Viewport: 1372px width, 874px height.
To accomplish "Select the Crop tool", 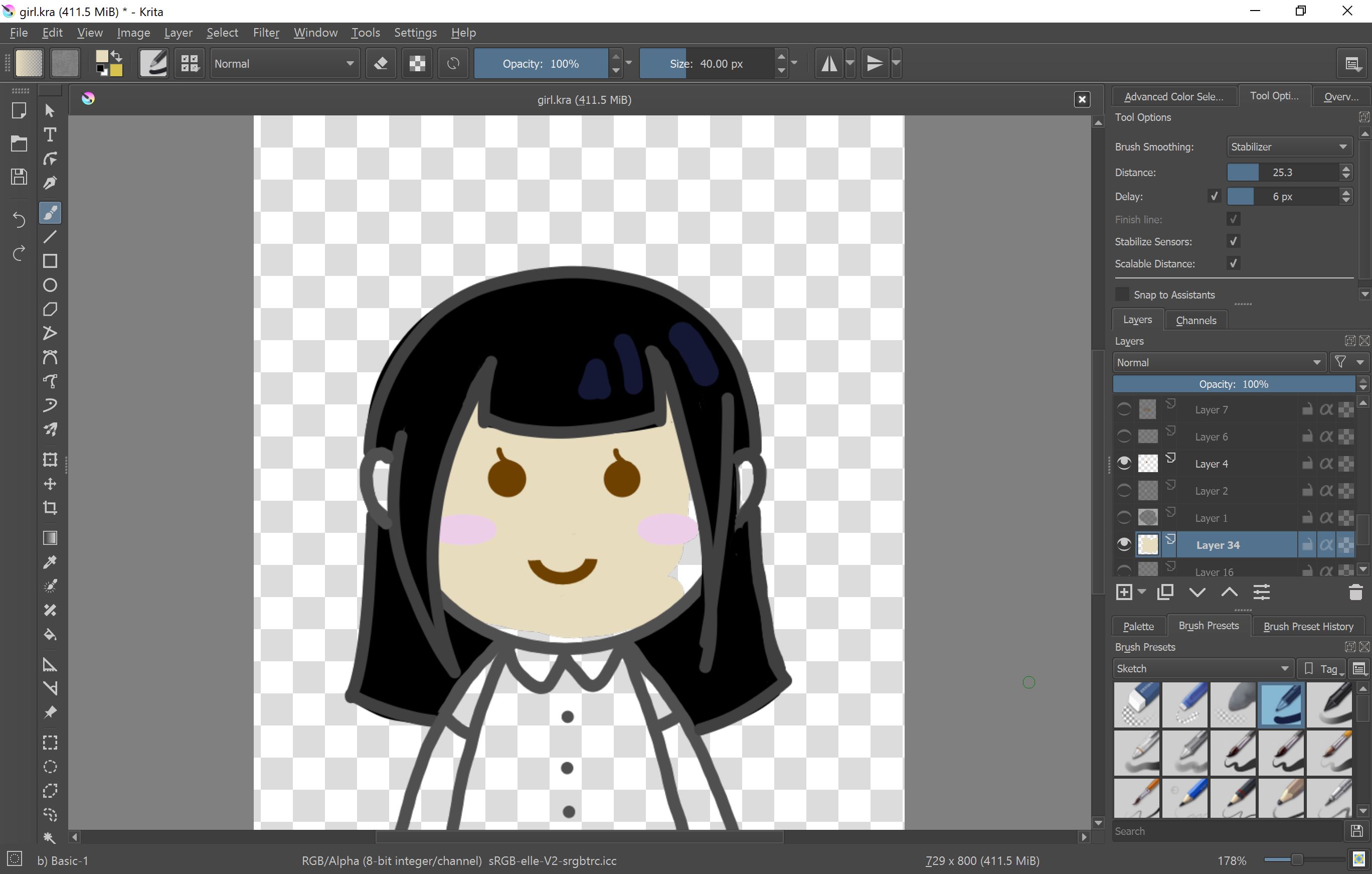I will (50, 507).
